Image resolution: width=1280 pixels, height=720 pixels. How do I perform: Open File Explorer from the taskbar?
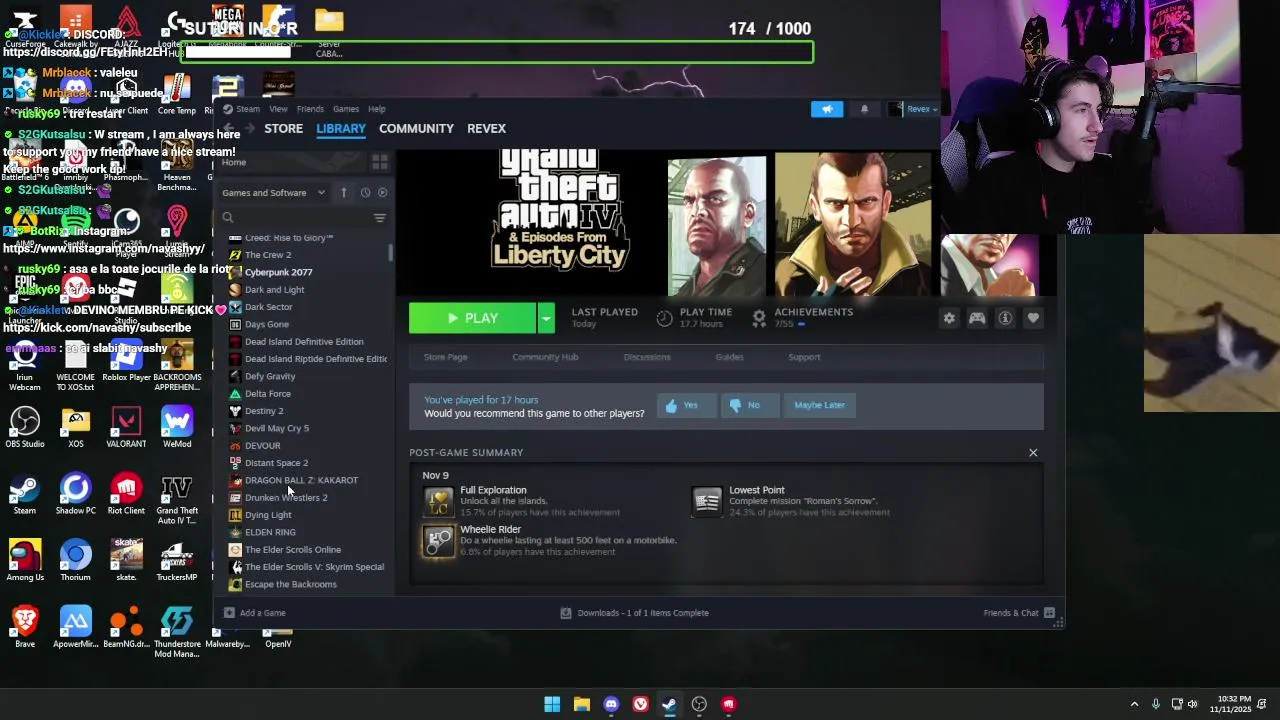[581, 704]
